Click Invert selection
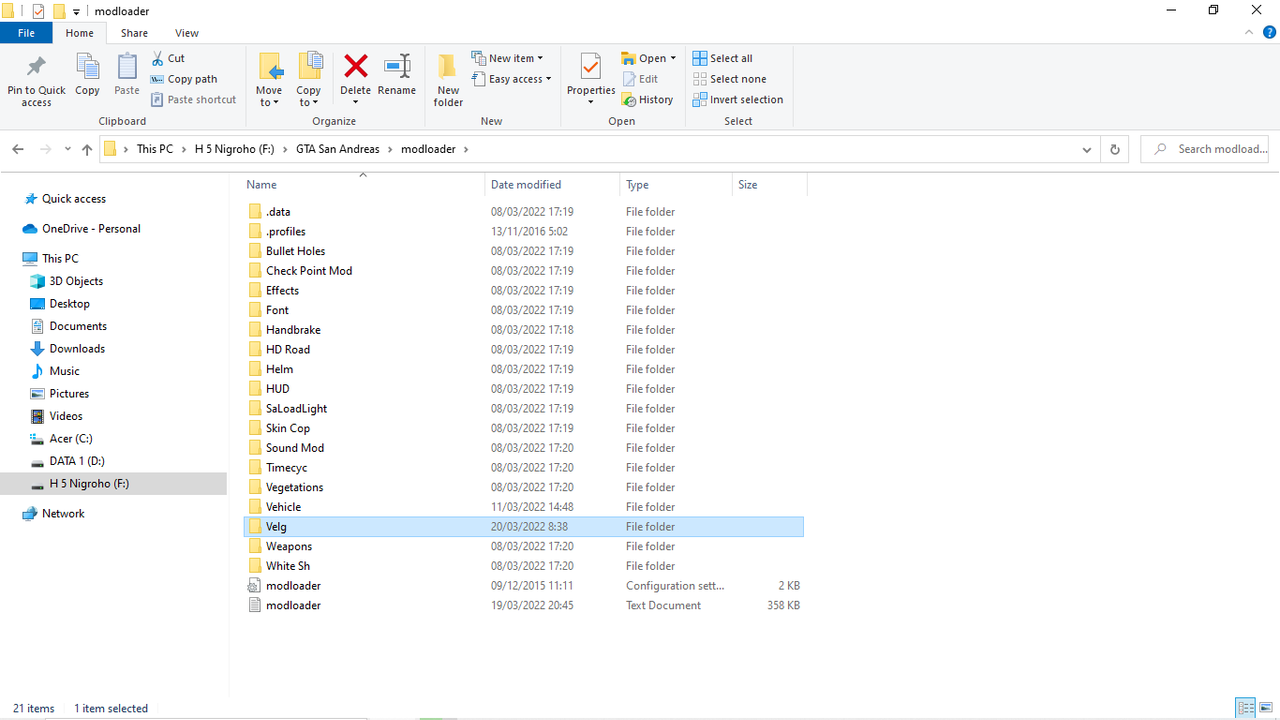The width and height of the screenshot is (1280, 720). 737,99
